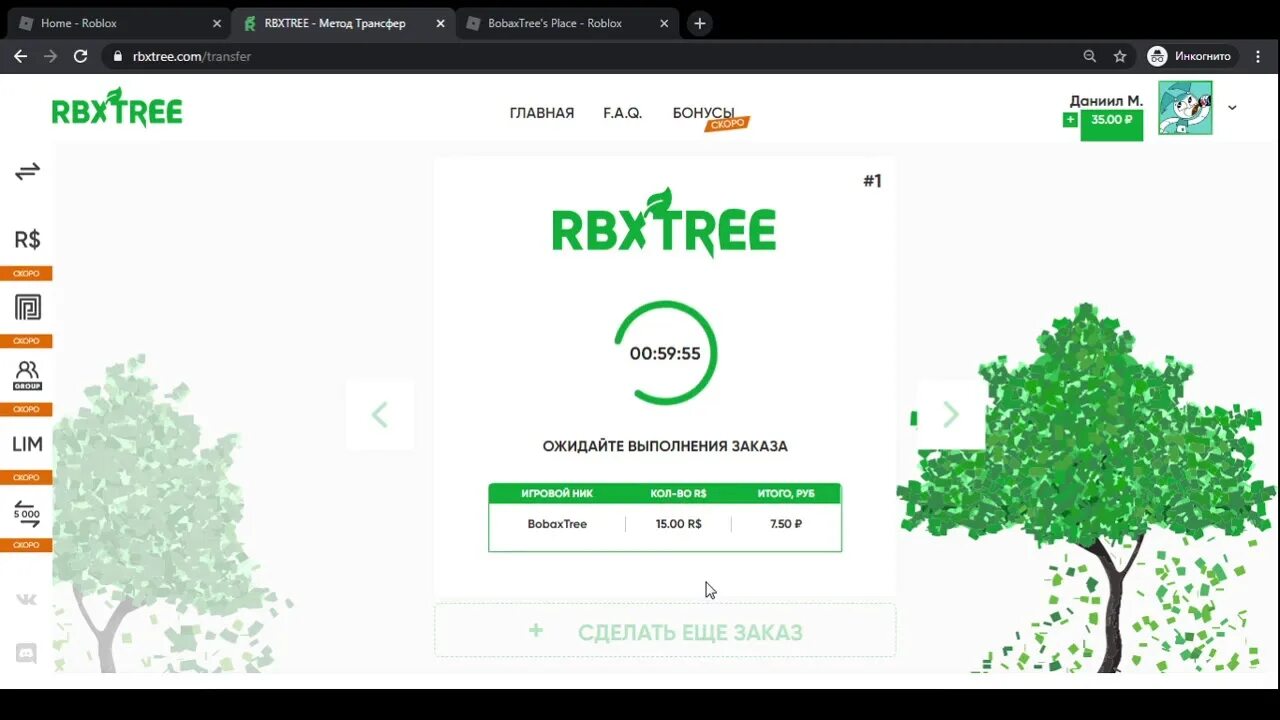Viewport: 1280px width, 720px height.
Task: Click the Даниил М. username
Action: pyautogui.click(x=1106, y=100)
